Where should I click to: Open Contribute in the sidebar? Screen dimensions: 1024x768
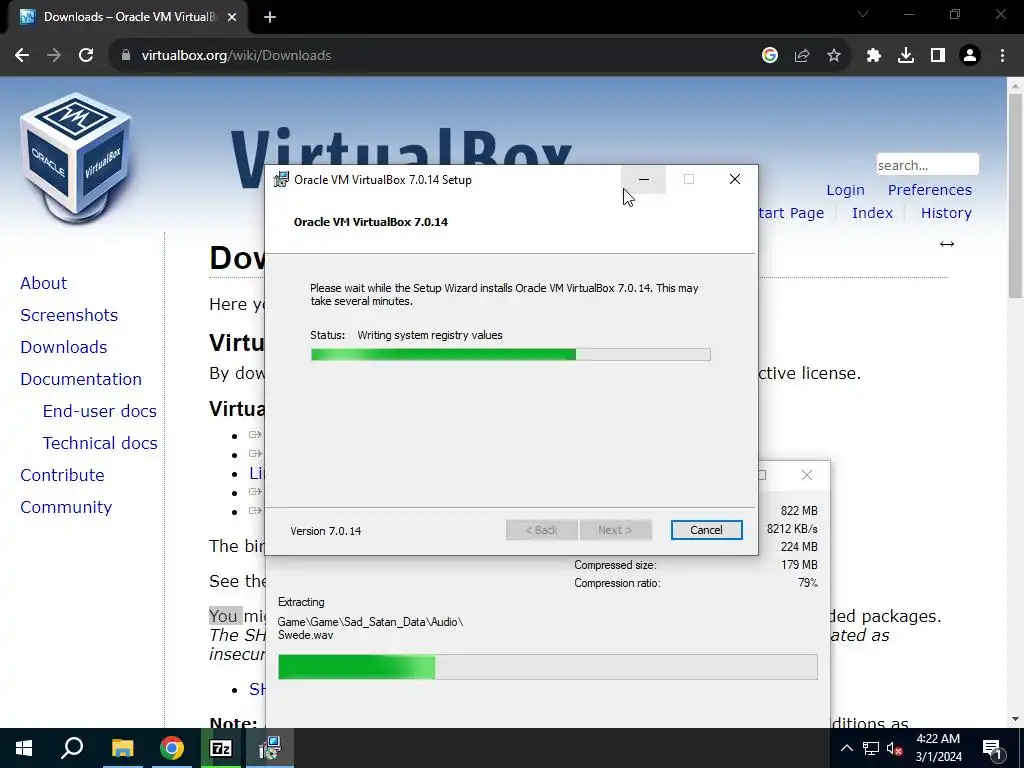click(x=62, y=475)
